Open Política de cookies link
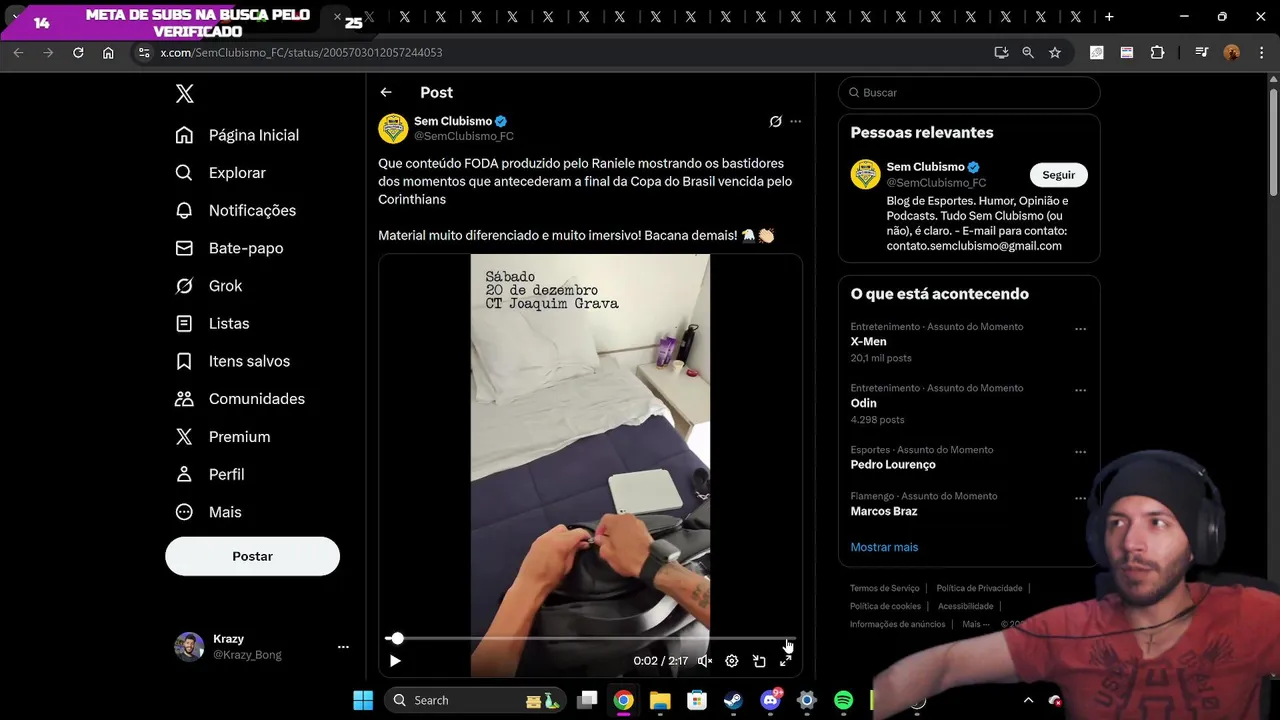 click(885, 606)
